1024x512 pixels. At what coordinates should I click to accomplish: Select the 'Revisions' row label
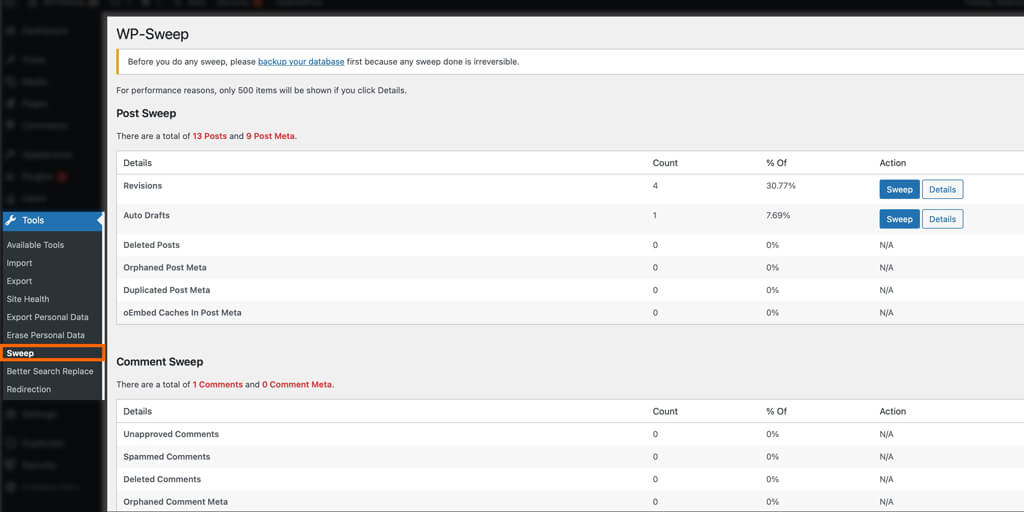pyautogui.click(x=142, y=186)
